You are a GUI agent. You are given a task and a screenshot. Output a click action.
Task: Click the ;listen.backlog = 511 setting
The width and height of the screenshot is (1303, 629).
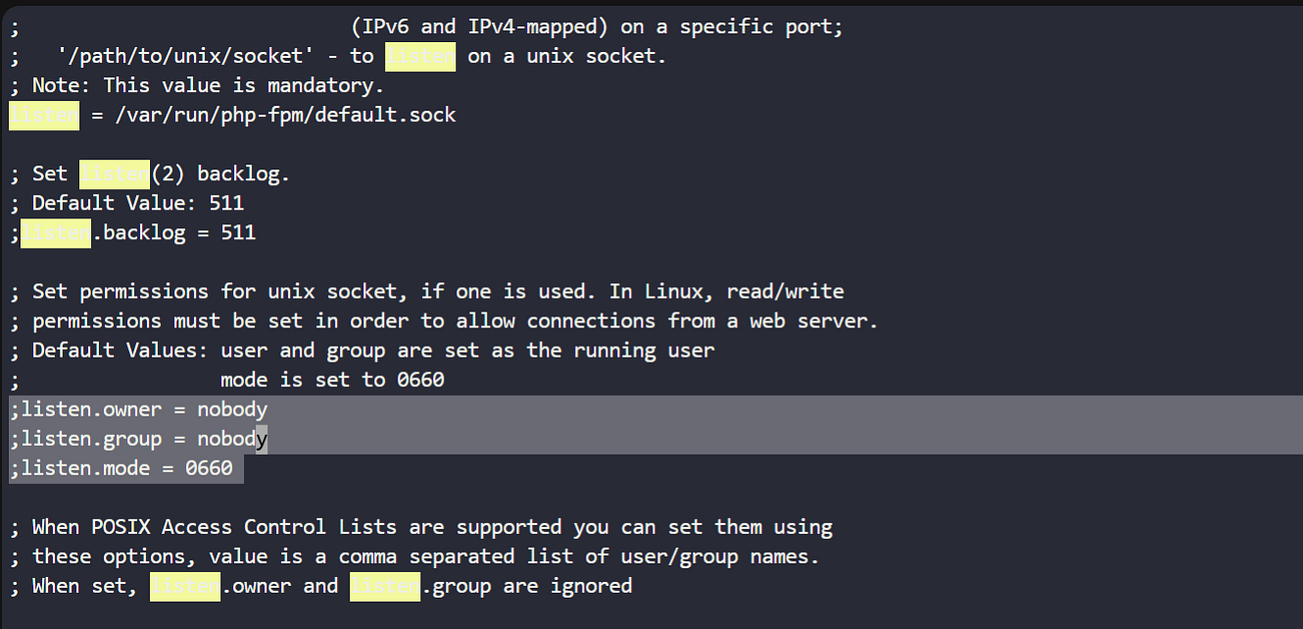coord(133,233)
